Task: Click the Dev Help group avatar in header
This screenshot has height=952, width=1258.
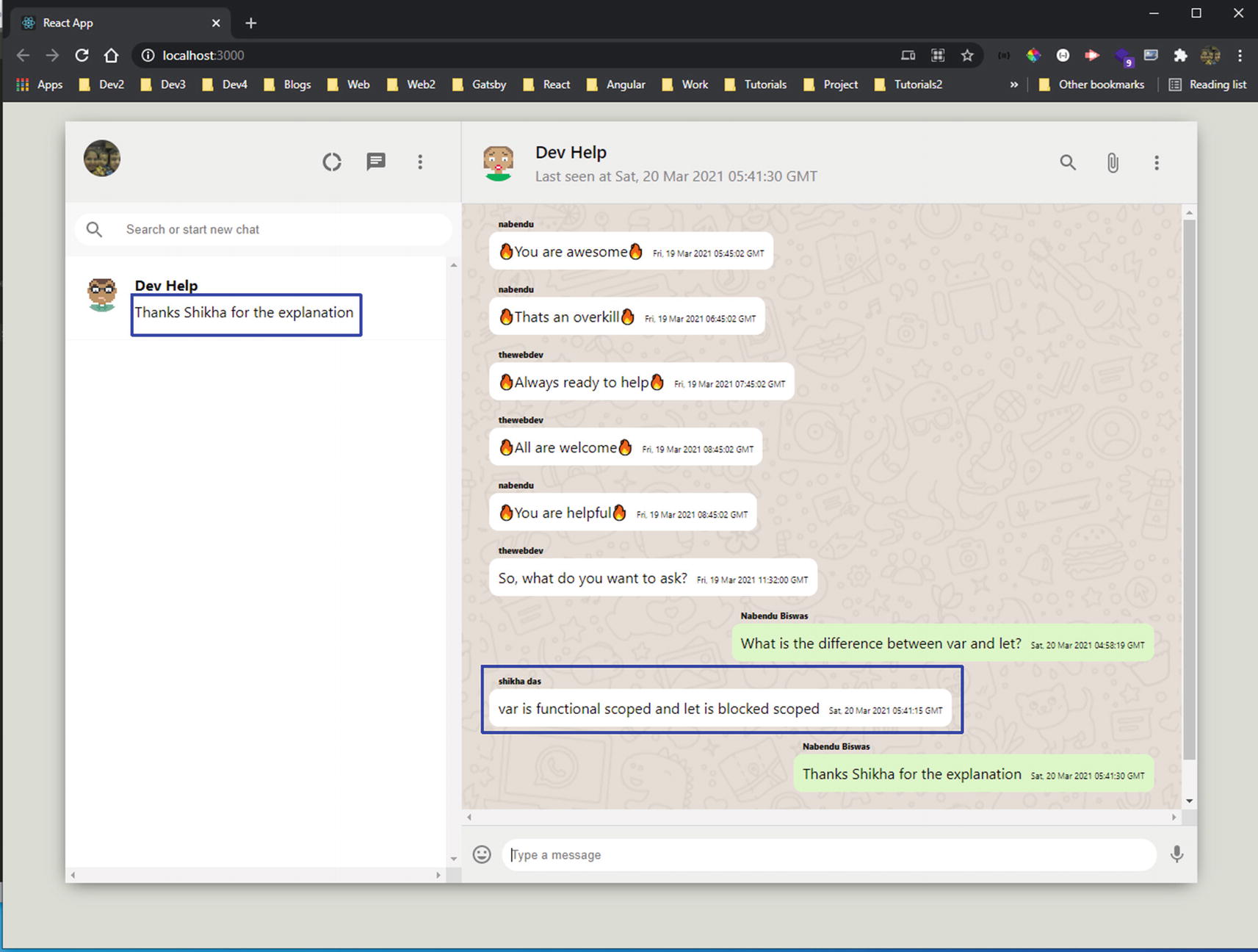Action: [498, 162]
